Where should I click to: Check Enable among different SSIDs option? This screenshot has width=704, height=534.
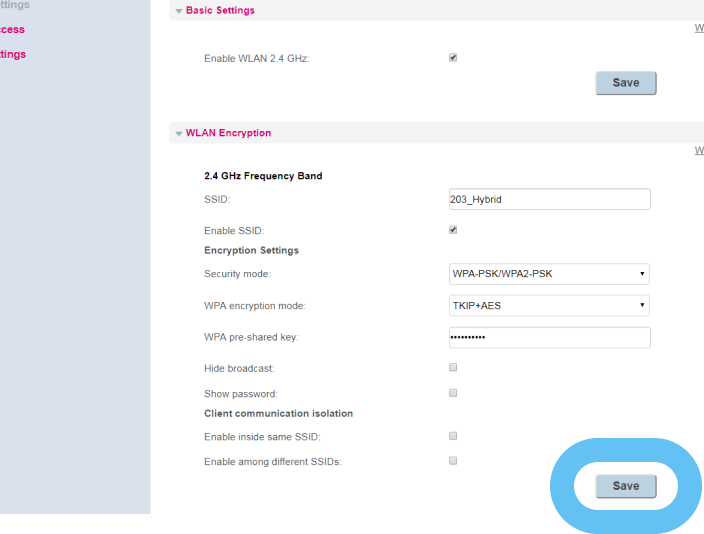coord(453,461)
